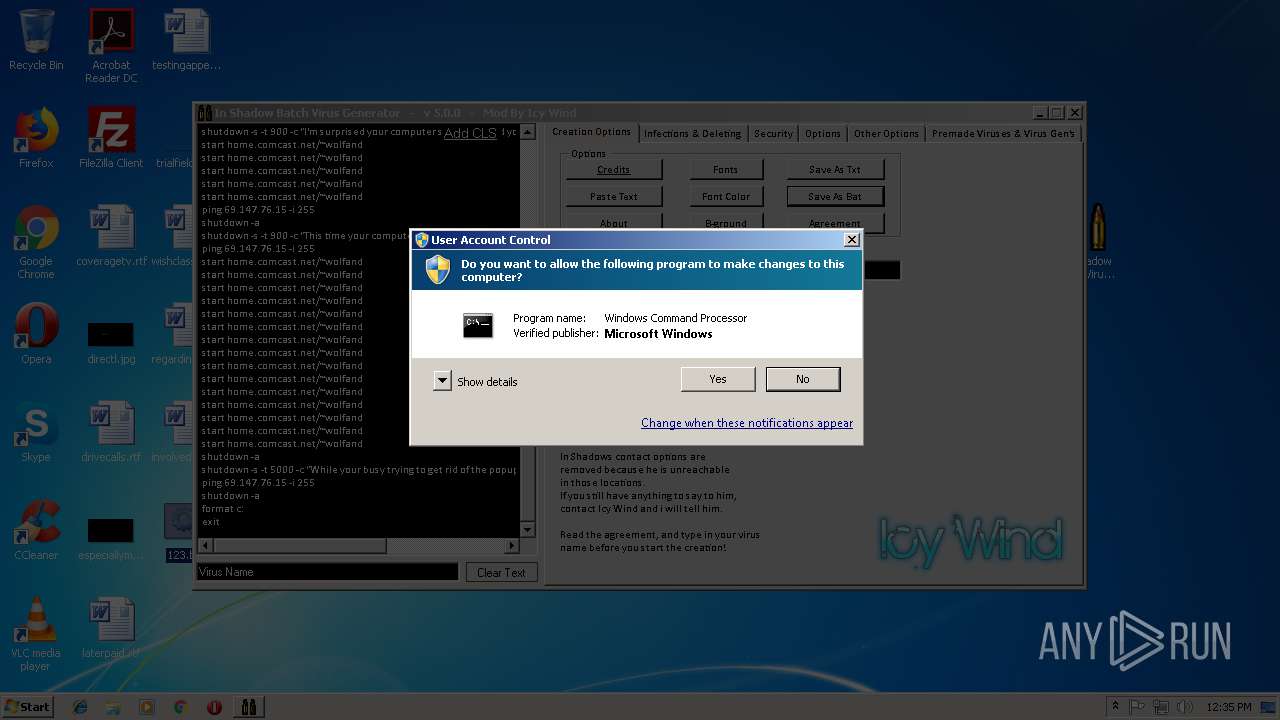Open the Google Chrome desktop shortcut

point(36,242)
